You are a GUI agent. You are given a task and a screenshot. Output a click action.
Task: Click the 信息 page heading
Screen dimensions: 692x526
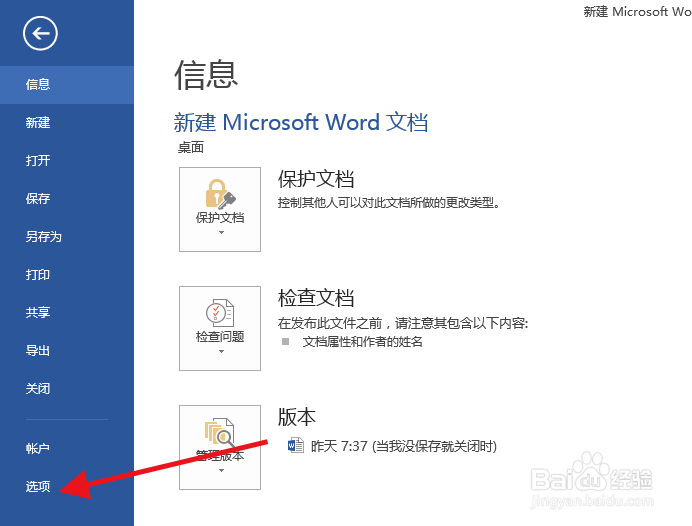[206, 75]
